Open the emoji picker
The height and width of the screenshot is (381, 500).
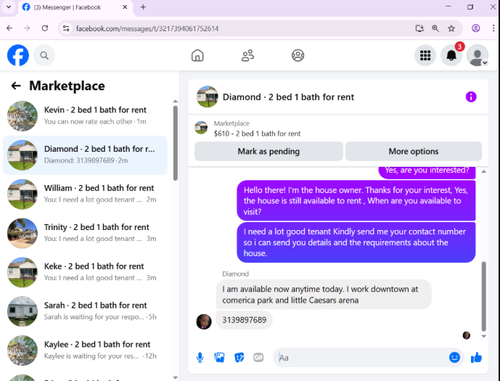[x=454, y=357]
